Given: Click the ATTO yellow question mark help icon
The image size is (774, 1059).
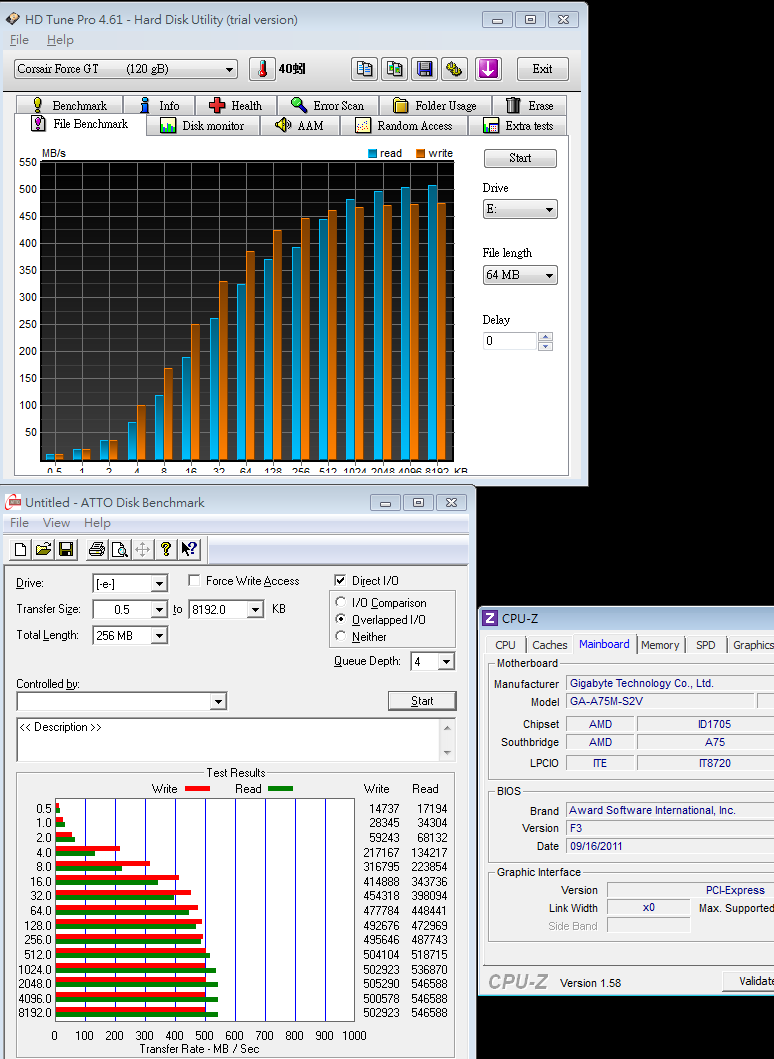Looking at the screenshot, I should pyautogui.click(x=165, y=549).
